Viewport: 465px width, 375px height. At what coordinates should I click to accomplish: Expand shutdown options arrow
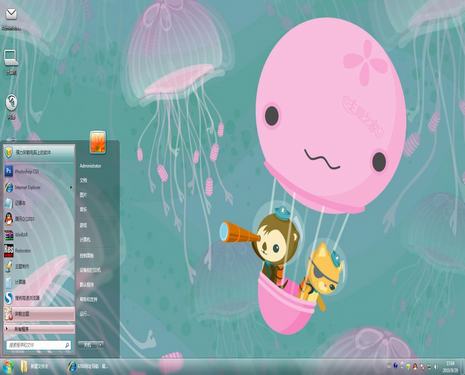[x=101, y=346]
